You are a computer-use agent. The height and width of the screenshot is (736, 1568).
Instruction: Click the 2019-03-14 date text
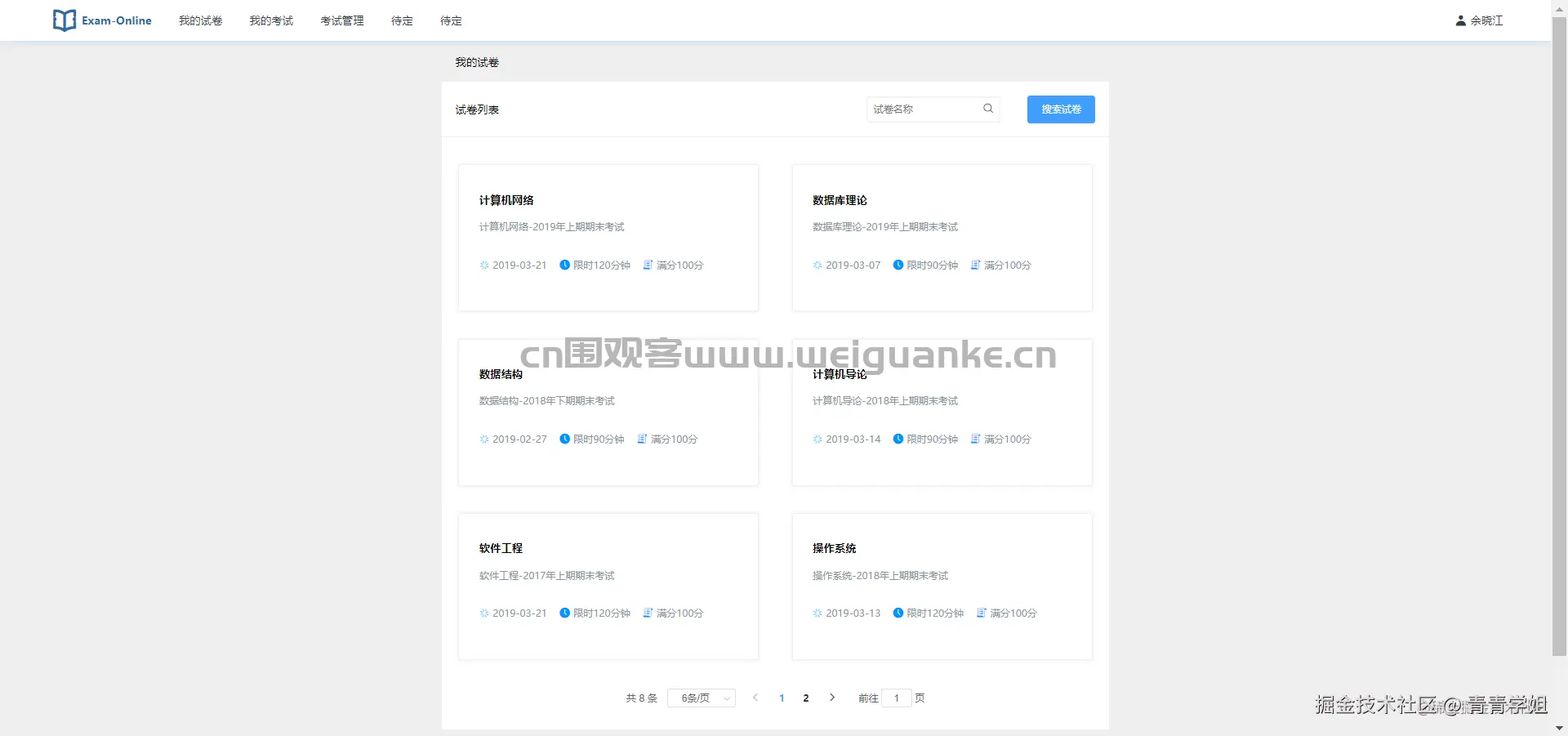853,439
